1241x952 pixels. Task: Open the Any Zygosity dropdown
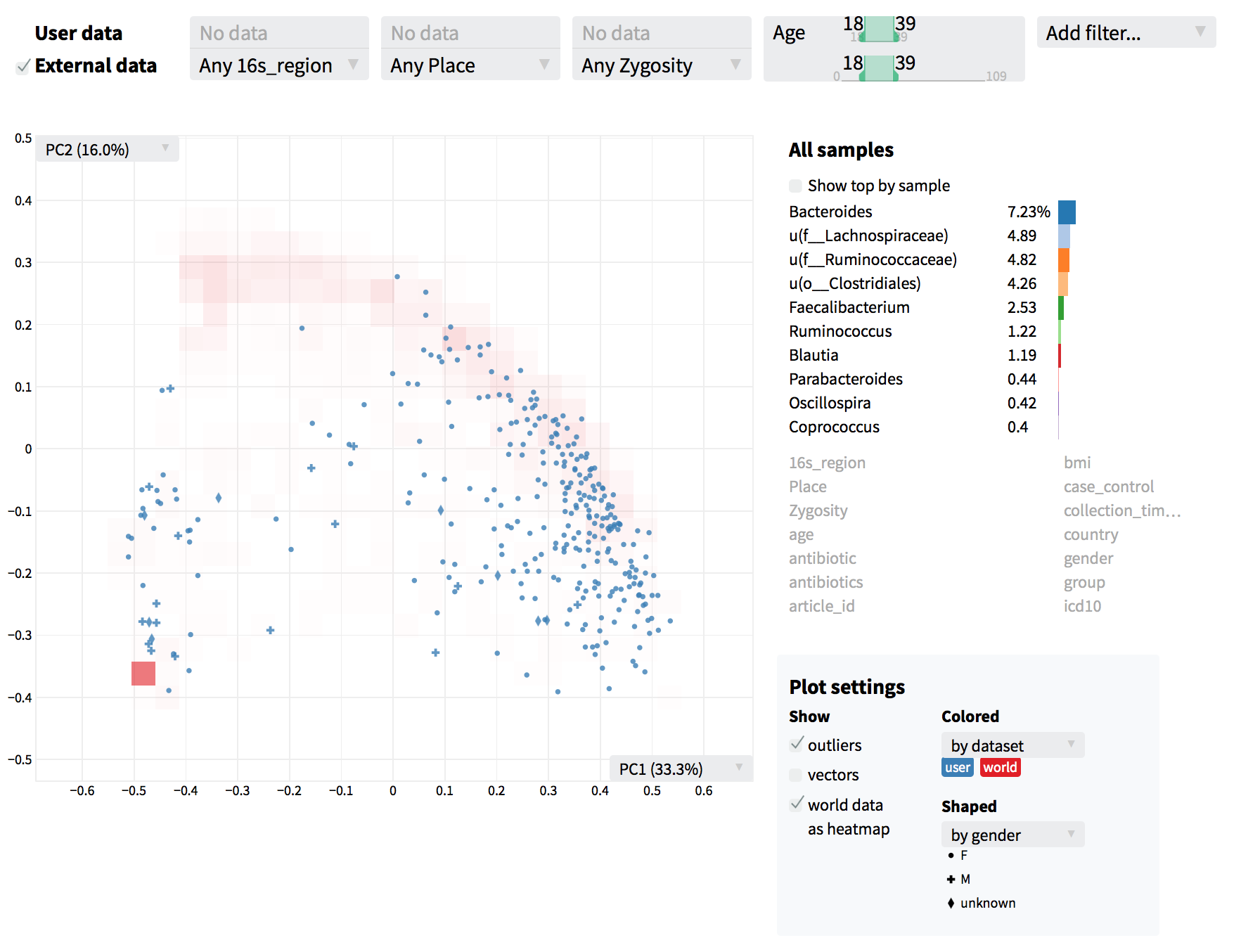coord(662,65)
